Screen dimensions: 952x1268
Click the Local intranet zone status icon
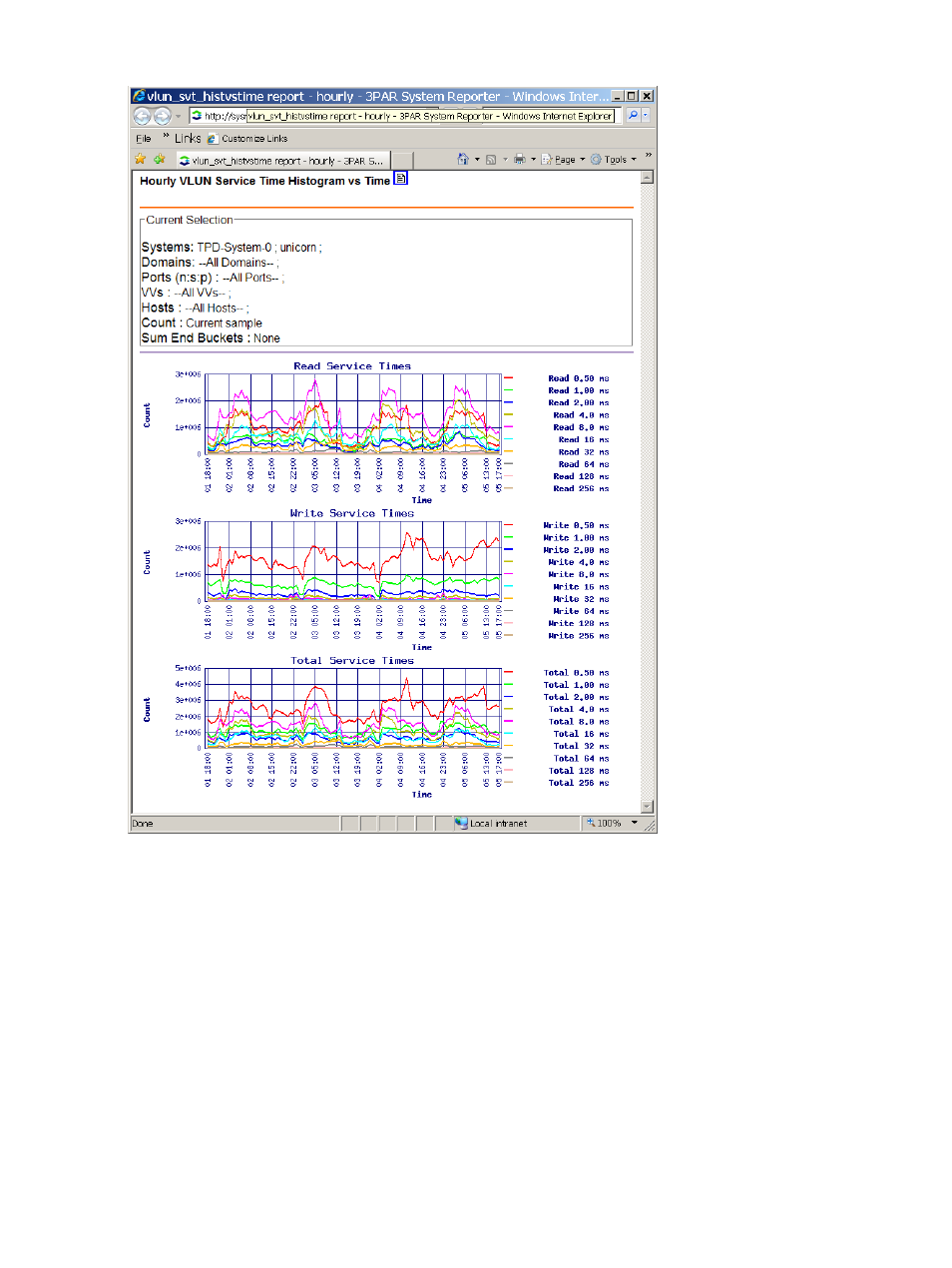point(461,824)
